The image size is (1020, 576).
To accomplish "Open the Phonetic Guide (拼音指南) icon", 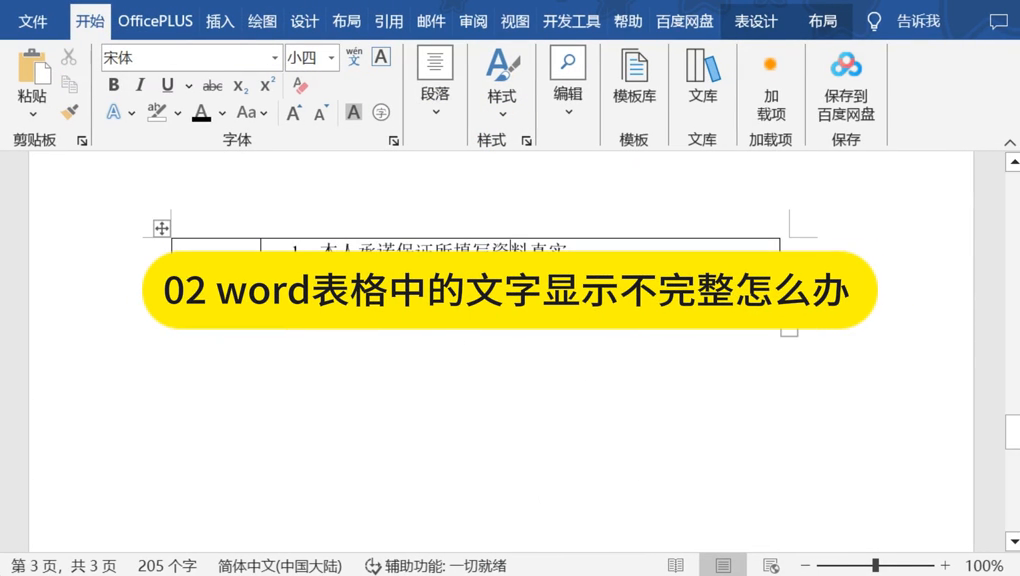I will coord(354,57).
